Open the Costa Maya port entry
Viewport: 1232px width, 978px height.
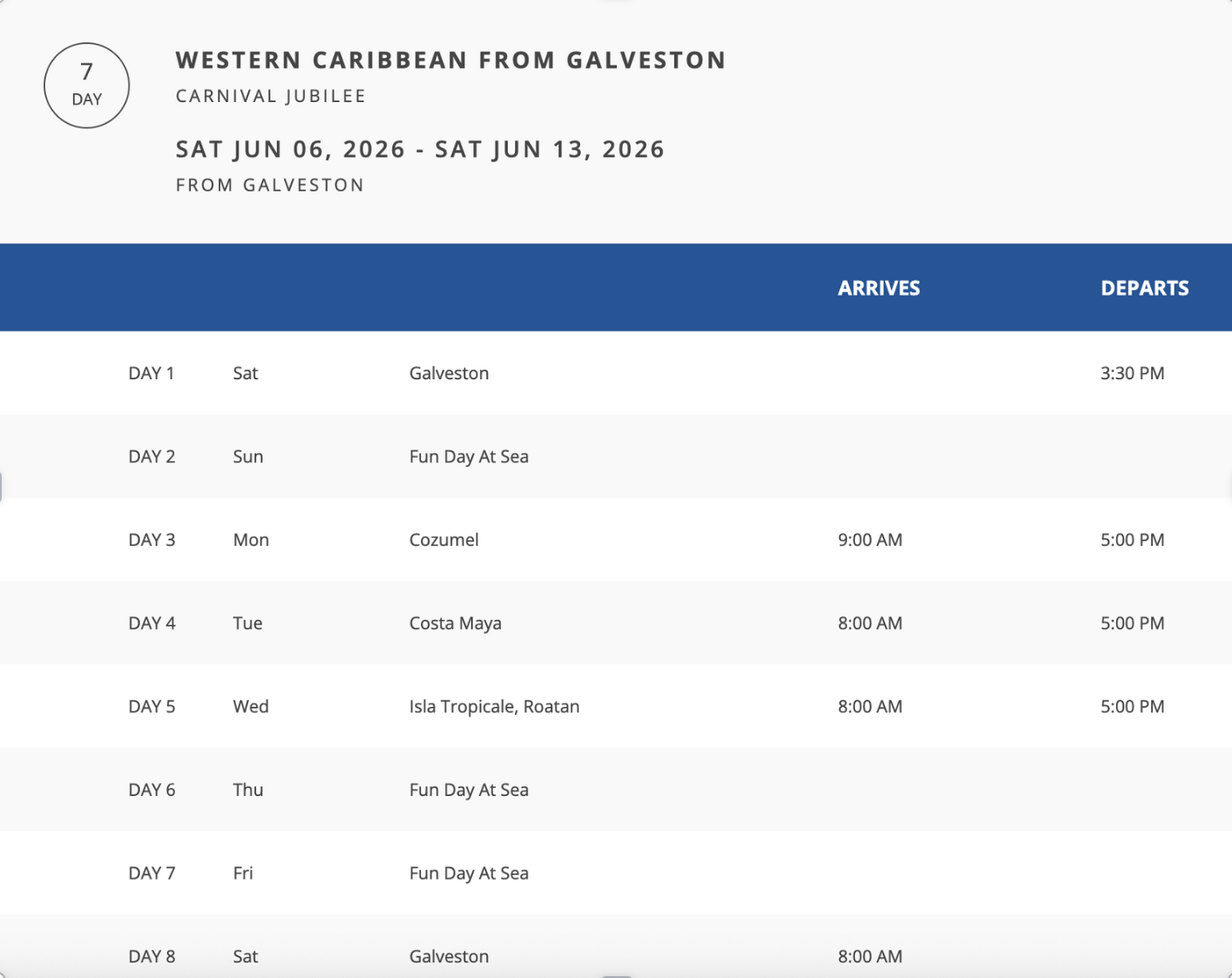tap(455, 623)
